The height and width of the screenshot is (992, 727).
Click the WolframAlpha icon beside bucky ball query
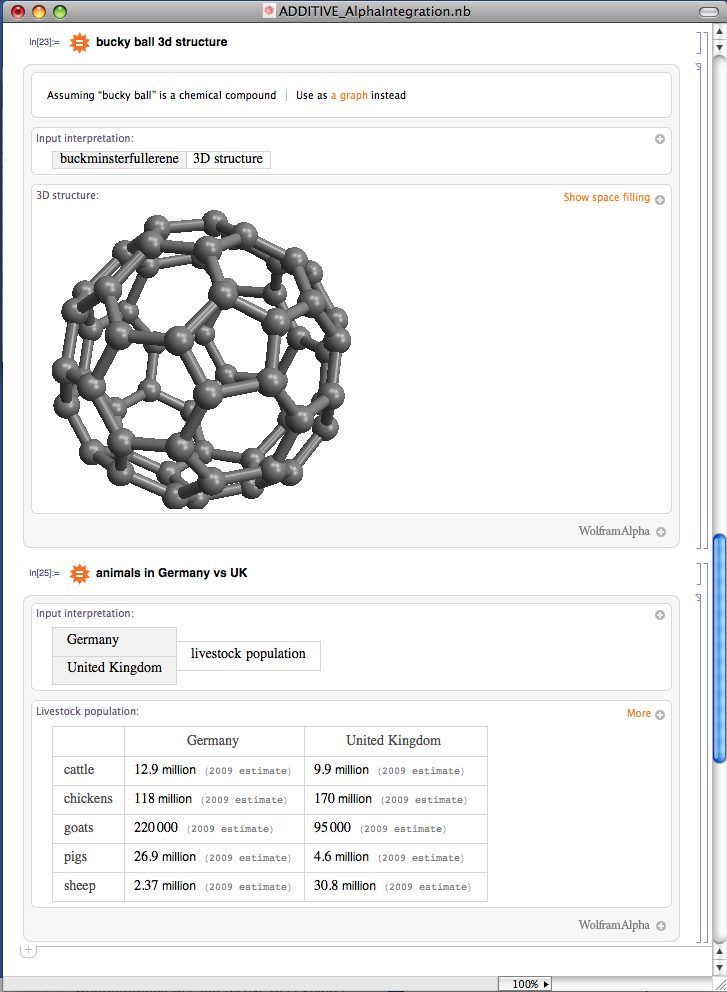80,43
